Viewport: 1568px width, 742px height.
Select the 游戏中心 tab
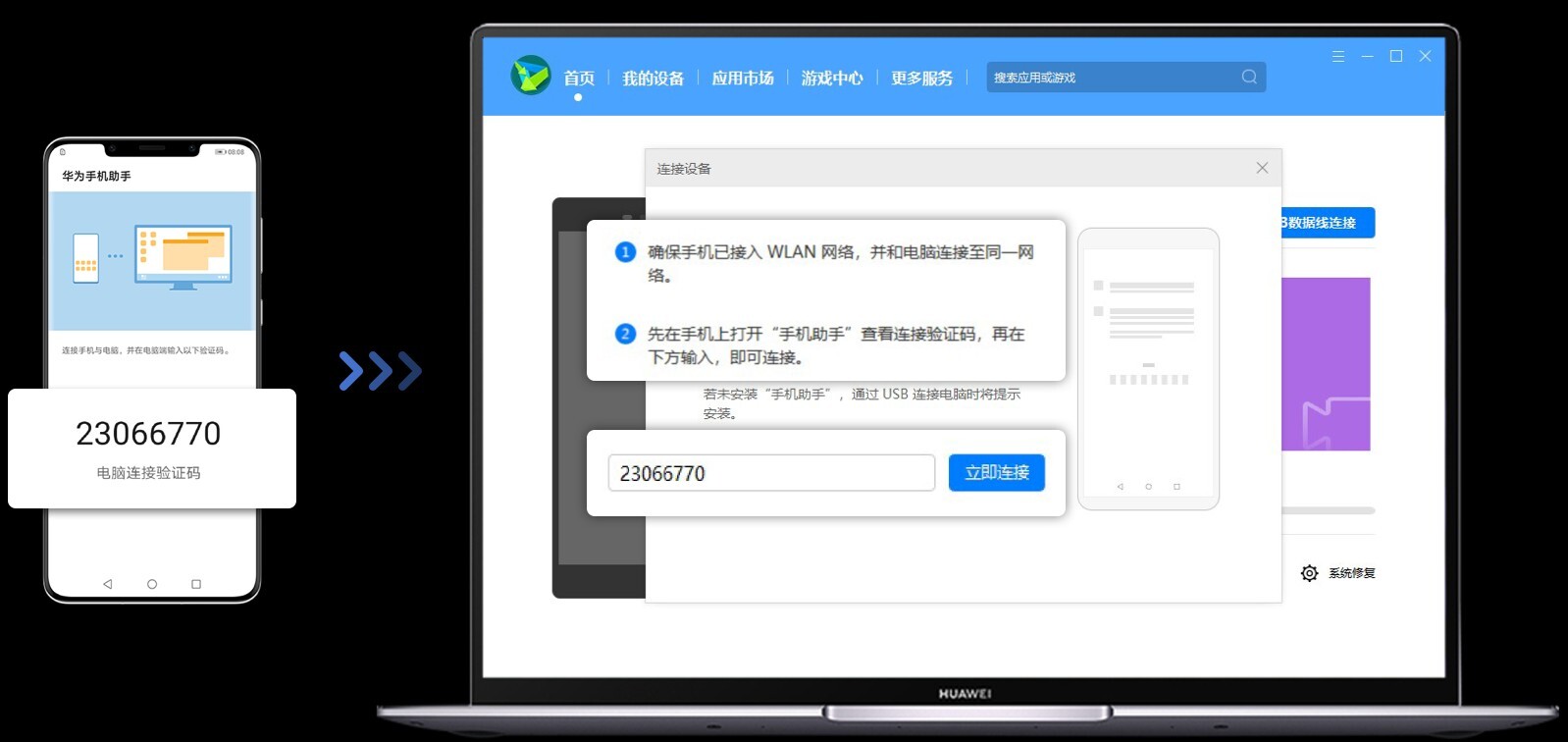tap(832, 78)
